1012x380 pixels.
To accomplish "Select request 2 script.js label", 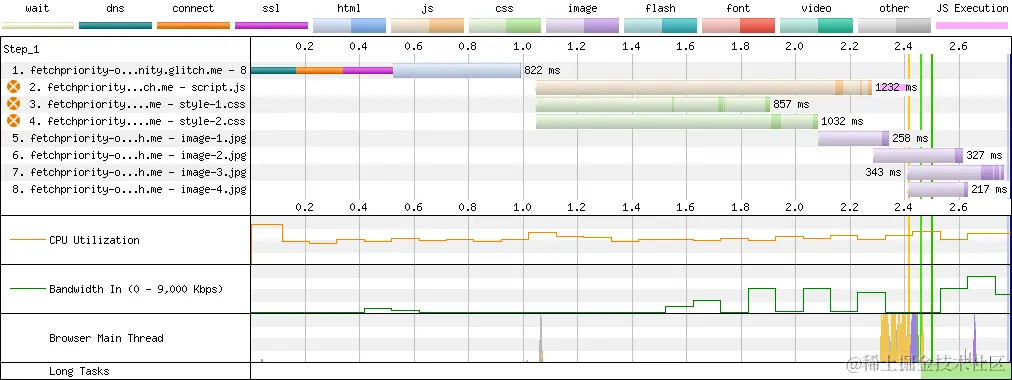I will (137, 86).
